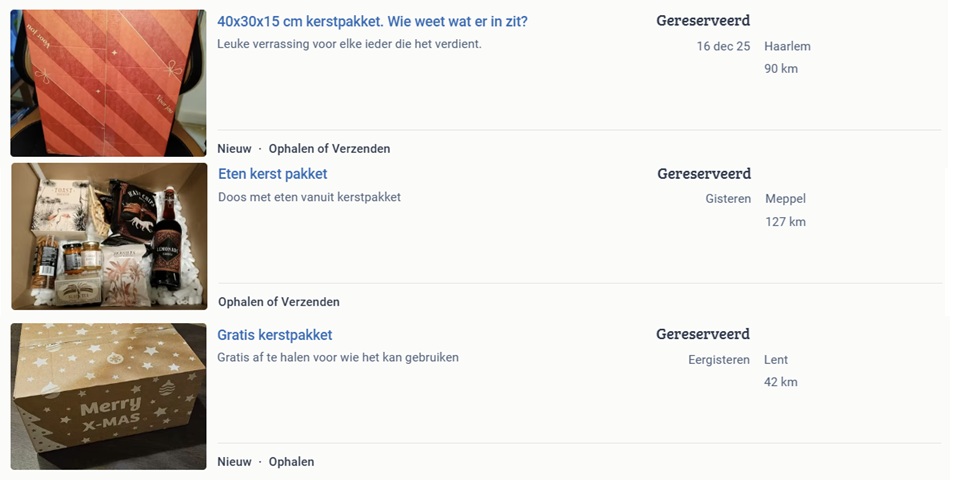
Task: Click the 'Gisteren' date label
Action: [728, 199]
